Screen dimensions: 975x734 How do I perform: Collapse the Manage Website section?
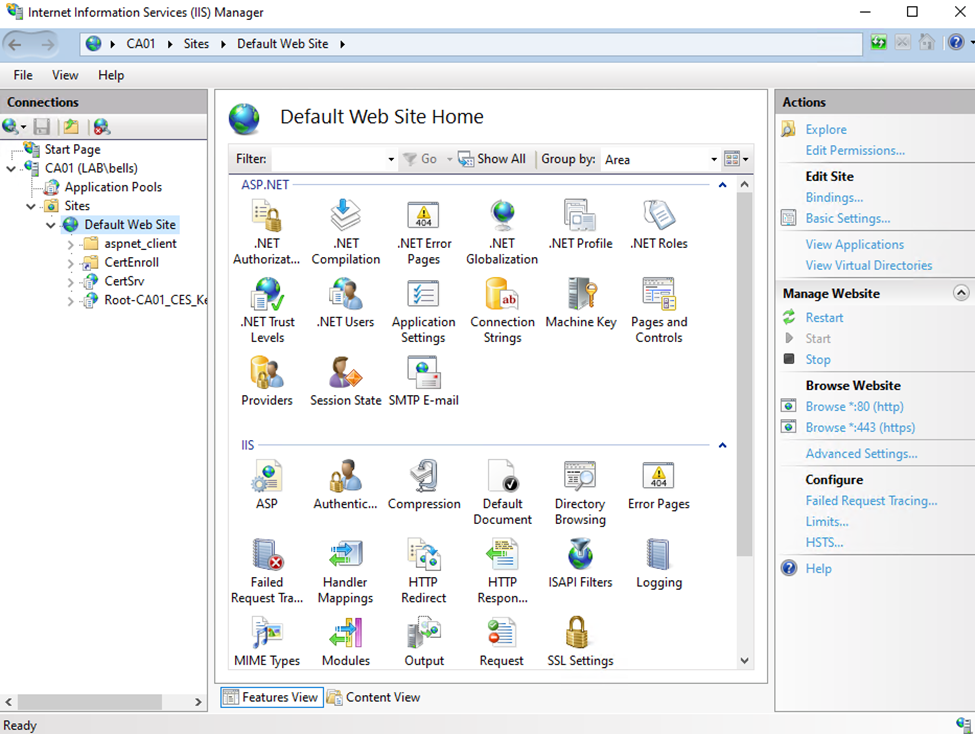coord(961,294)
